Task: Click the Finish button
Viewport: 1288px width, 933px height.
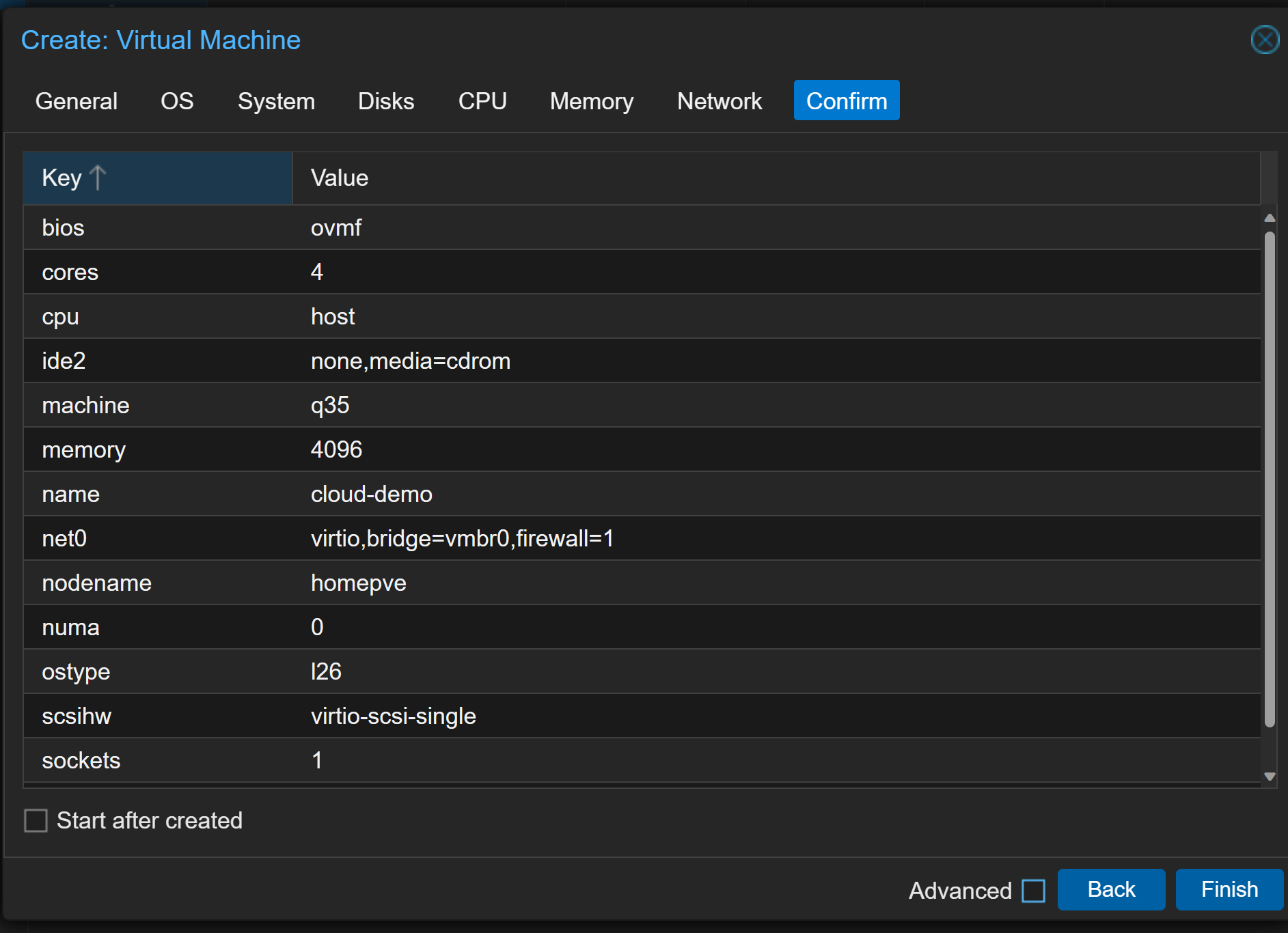Action: coord(1229,889)
